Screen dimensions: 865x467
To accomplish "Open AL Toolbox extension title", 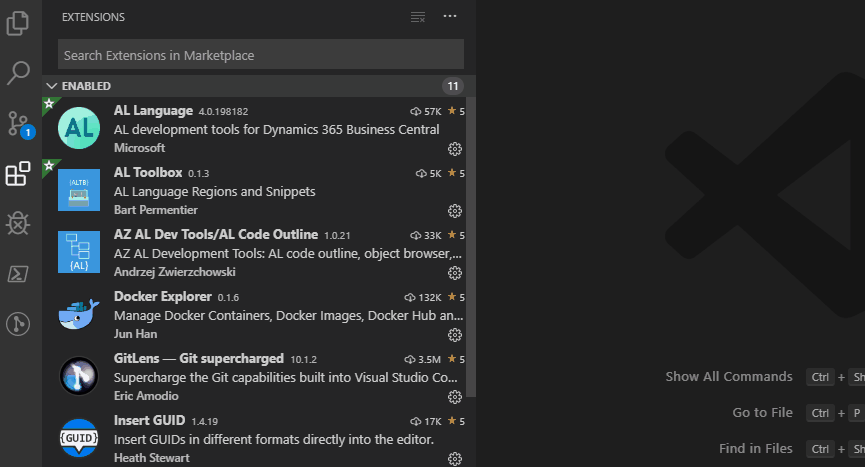I will (x=148, y=173).
